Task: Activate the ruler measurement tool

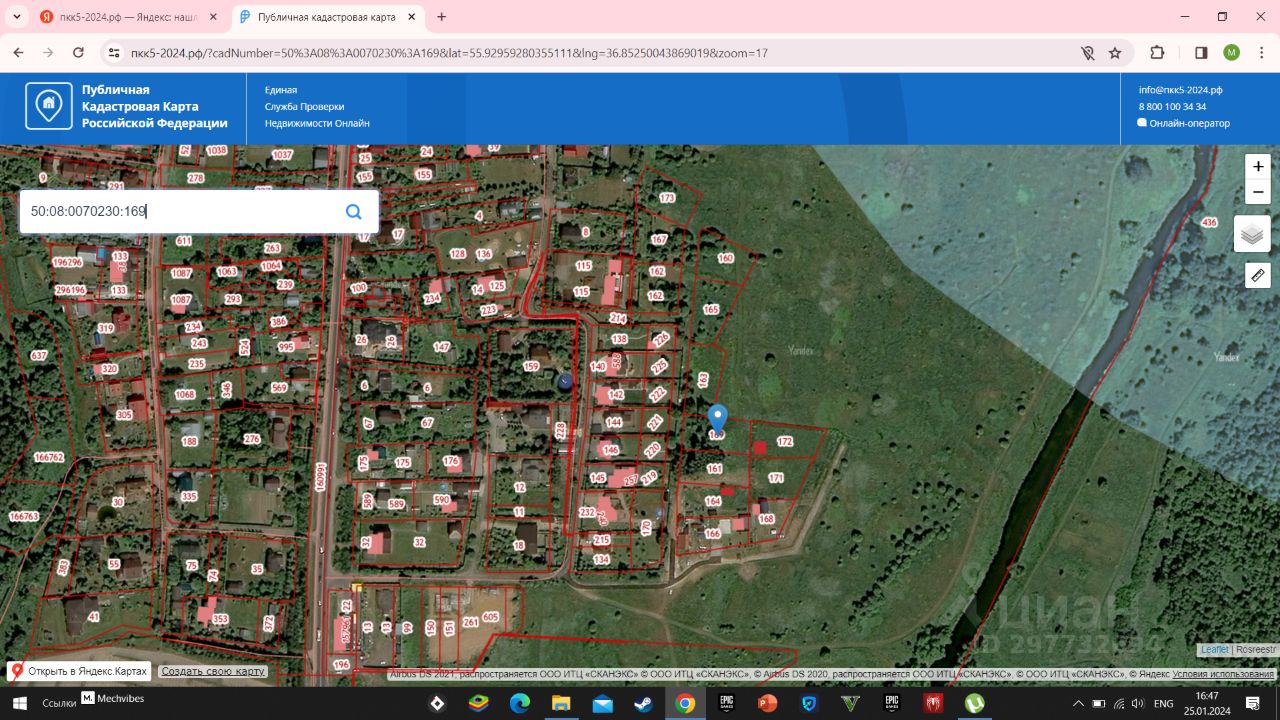Action: [x=1257, y=275]
